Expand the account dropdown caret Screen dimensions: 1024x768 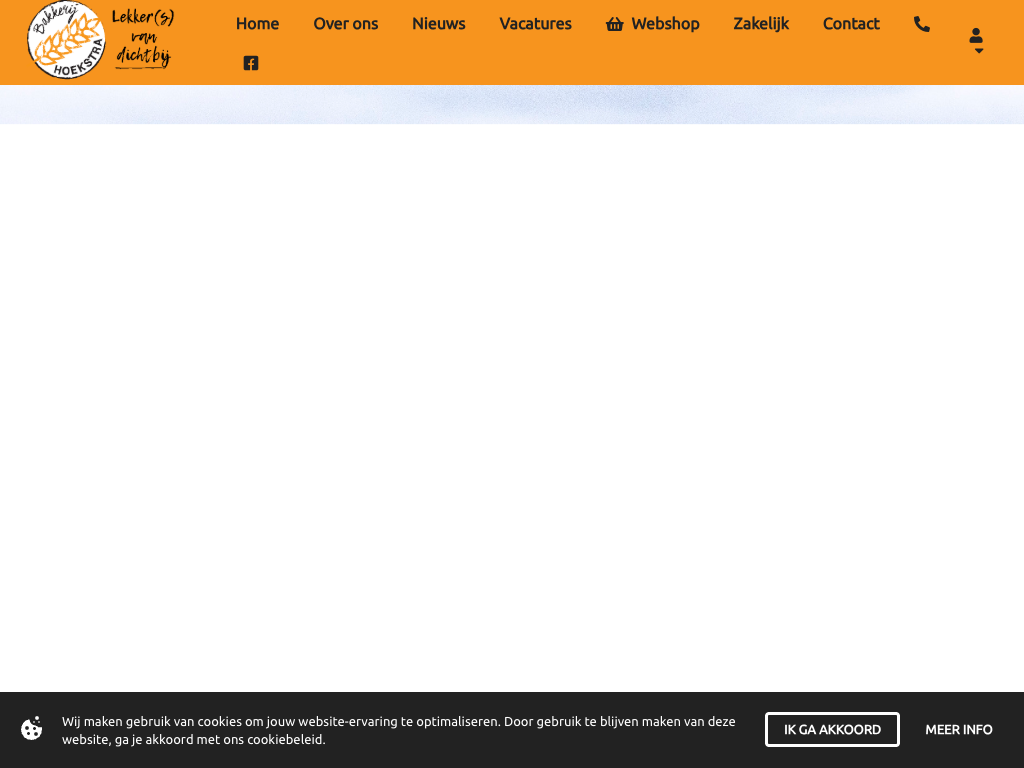[x=978, y=51]
